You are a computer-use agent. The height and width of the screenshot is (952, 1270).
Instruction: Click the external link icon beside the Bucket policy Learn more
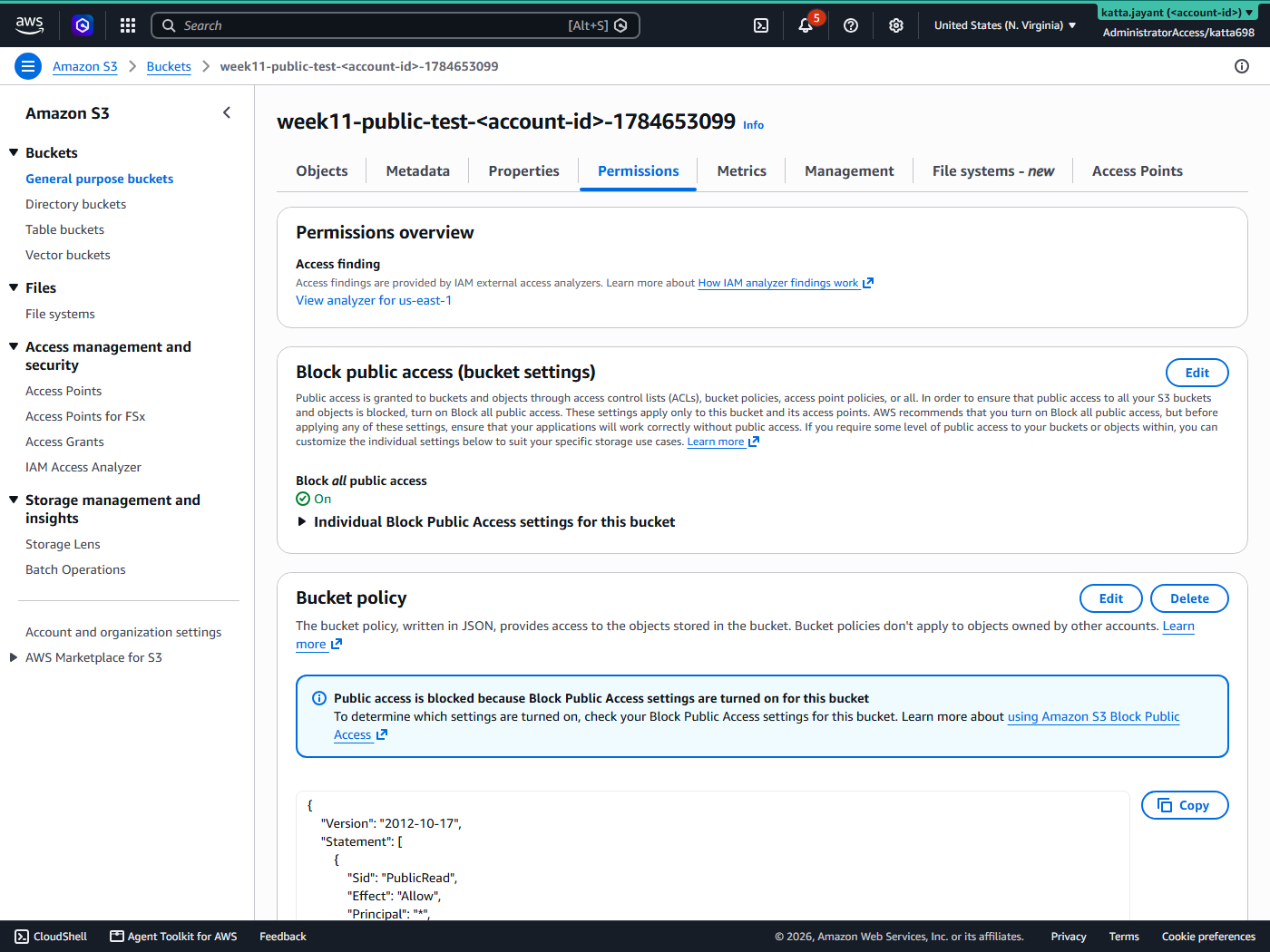[x=337, y=644]
